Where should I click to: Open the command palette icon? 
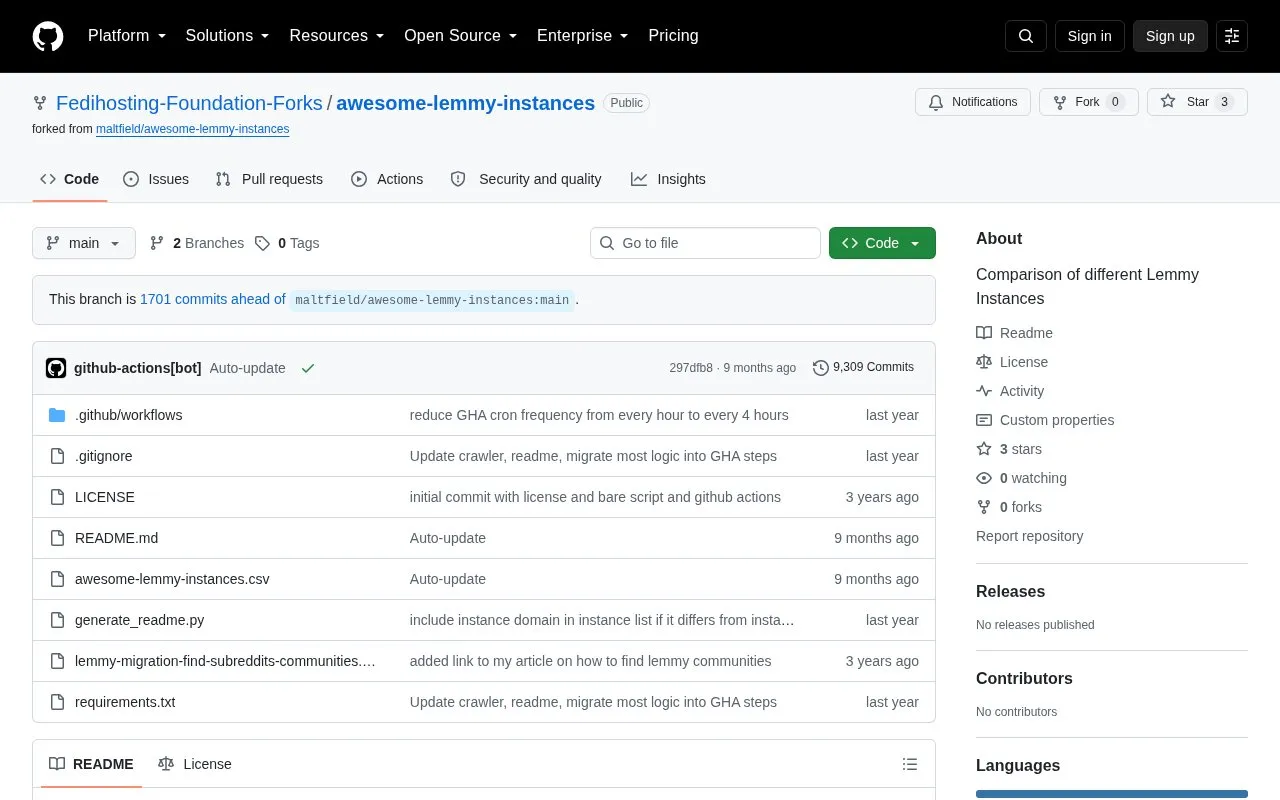click(1232, 36)
